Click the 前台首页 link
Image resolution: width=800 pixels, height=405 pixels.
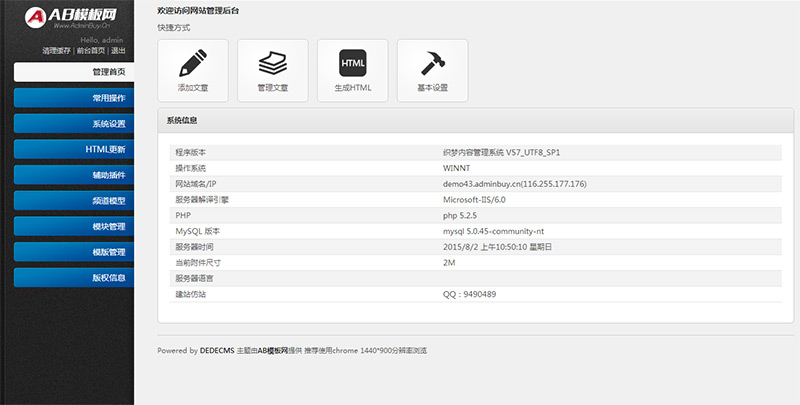pyautogui.click(x=90, y=50)
